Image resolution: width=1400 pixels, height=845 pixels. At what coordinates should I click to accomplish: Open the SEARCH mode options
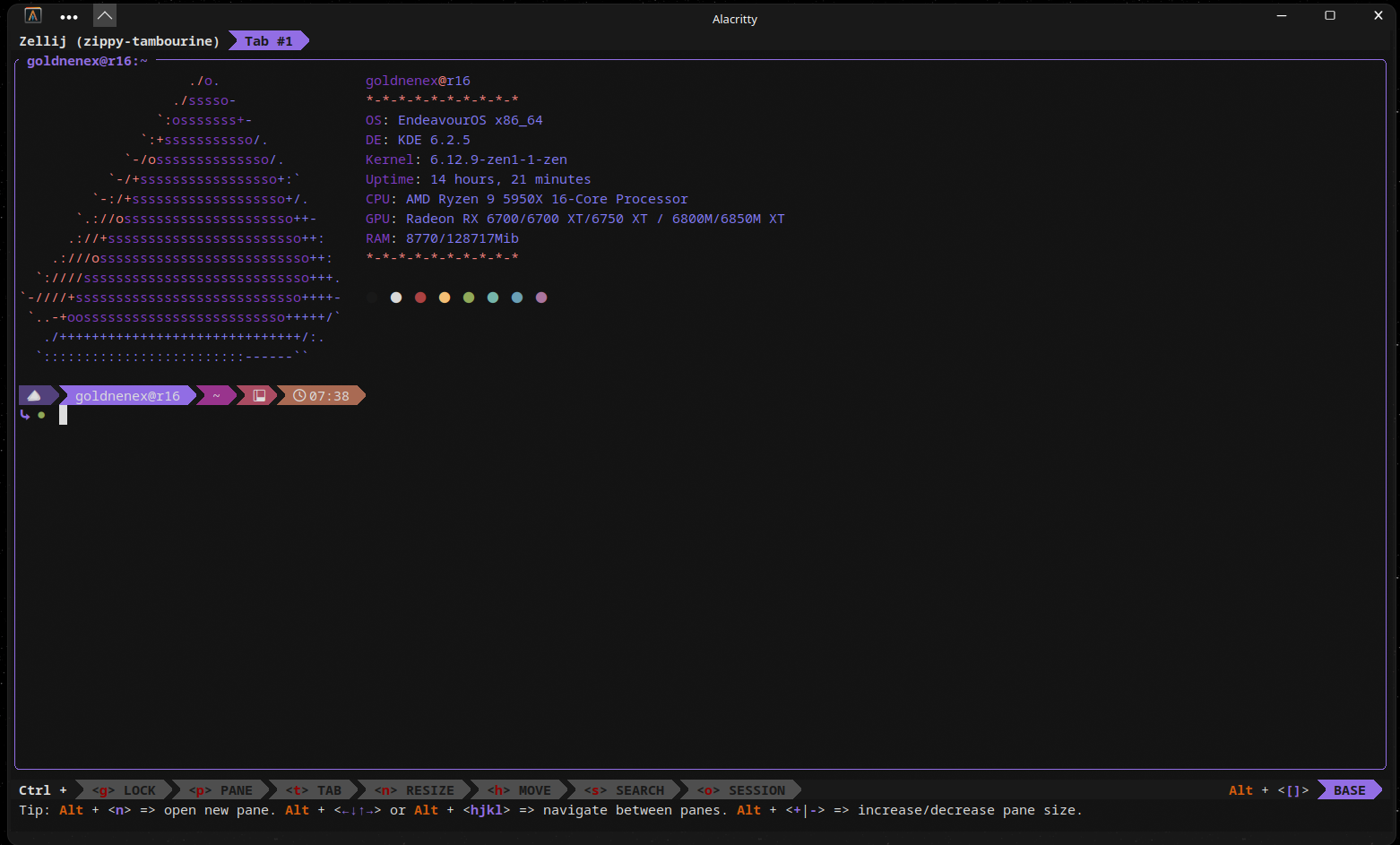coord(625,790)
